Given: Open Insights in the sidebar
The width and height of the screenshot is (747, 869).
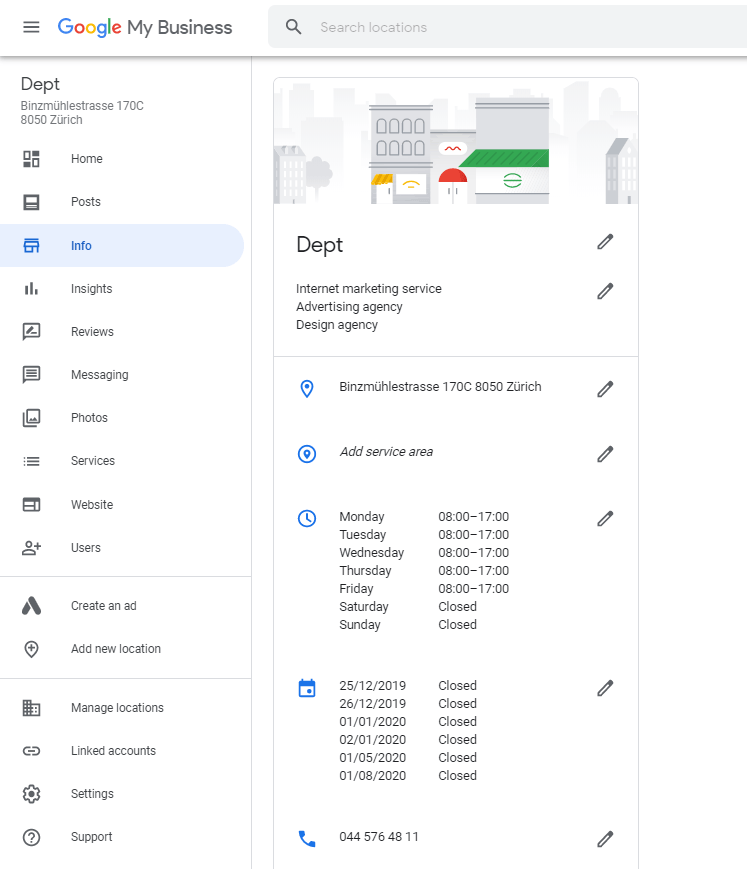Looking at the screenshot, I should click(91, 289).
